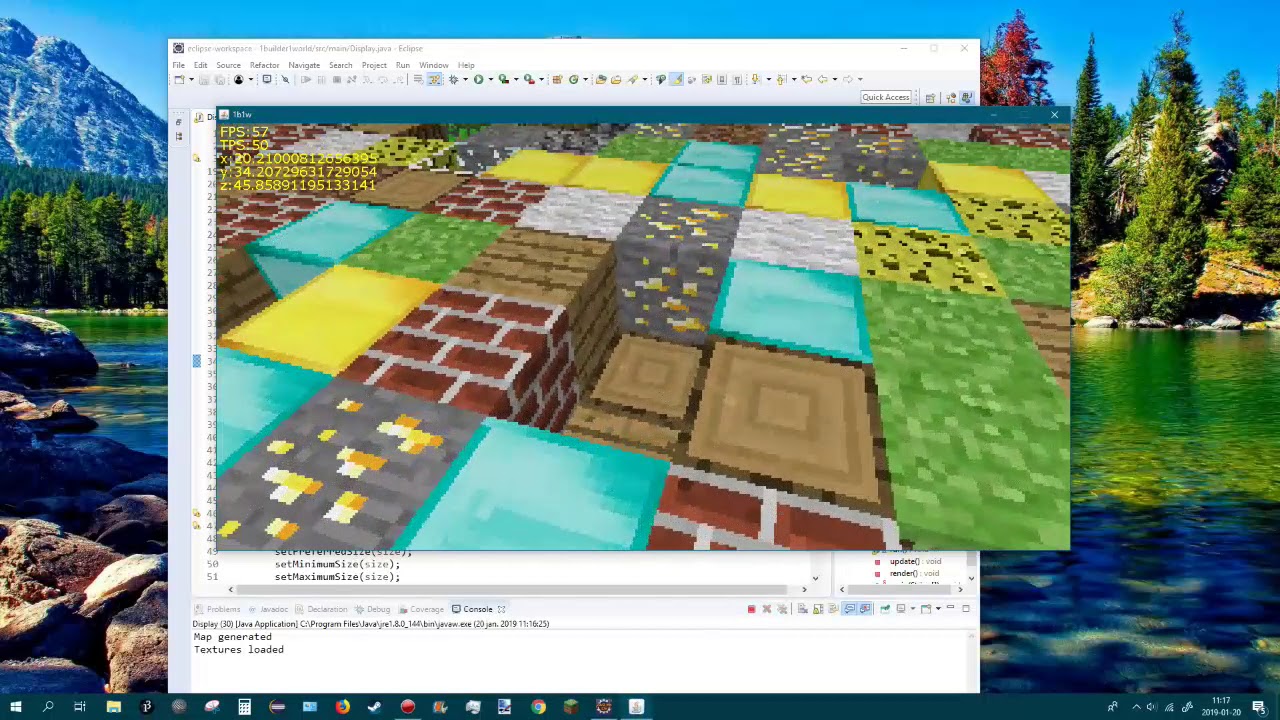Open the Refactor menu
1280x720 pixels.
pos(264,65)
